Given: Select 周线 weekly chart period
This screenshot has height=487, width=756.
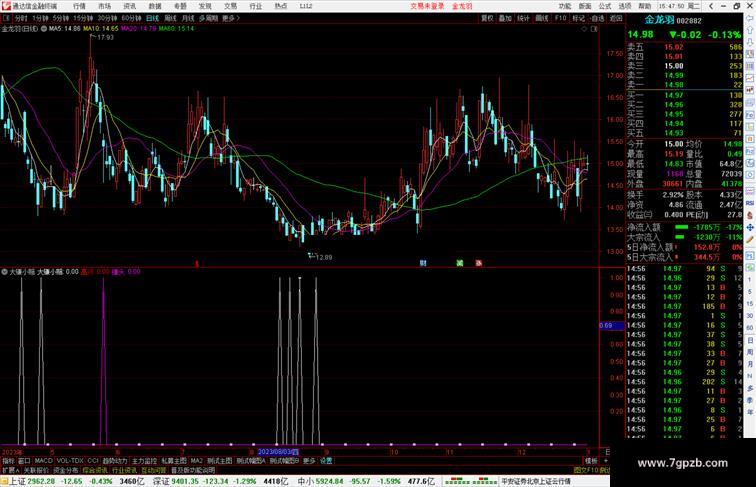Looking at the screenshot, I should 170,18.
